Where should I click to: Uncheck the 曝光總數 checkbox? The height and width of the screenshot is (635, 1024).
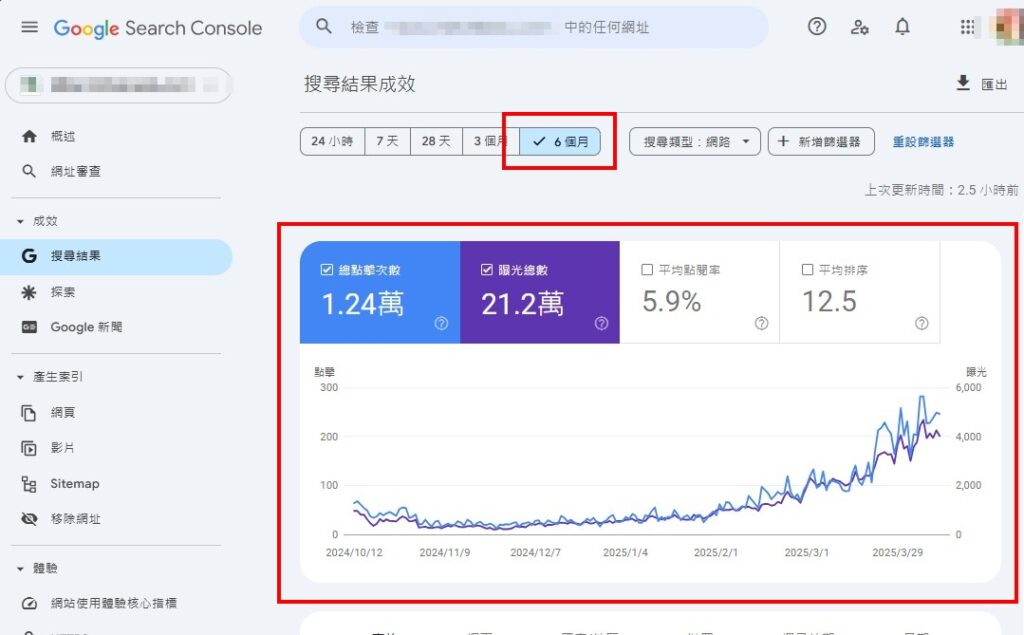[487, 270]
